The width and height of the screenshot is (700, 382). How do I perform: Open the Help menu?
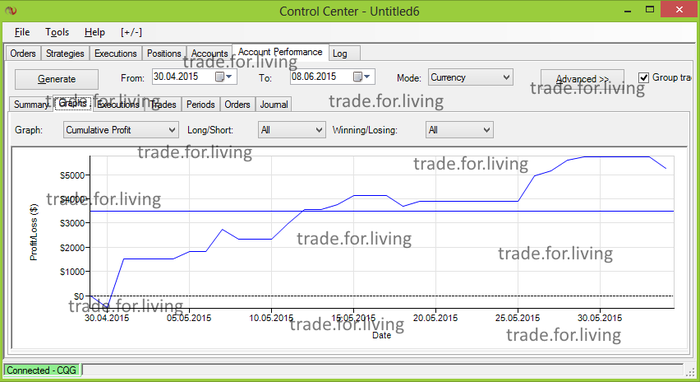click(95, 32)
